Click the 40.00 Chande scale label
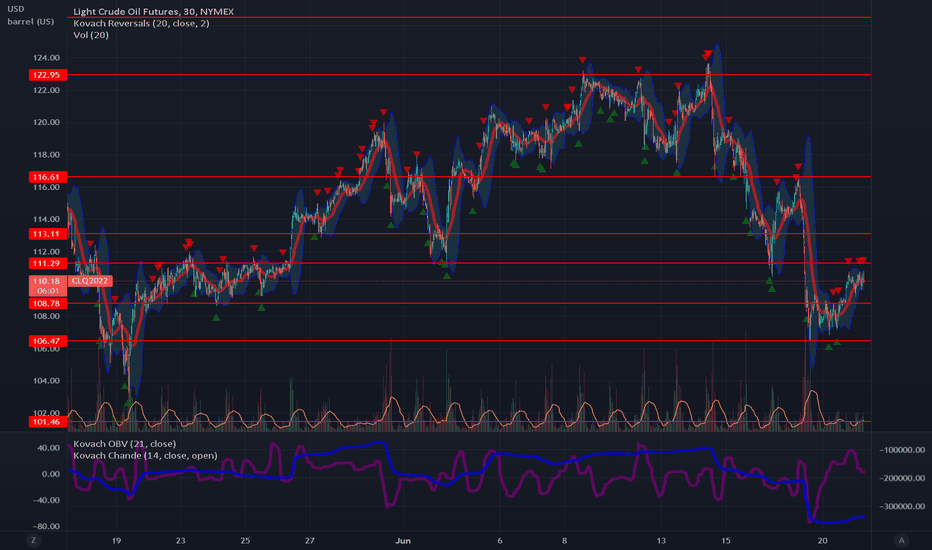 pos(49,448)
